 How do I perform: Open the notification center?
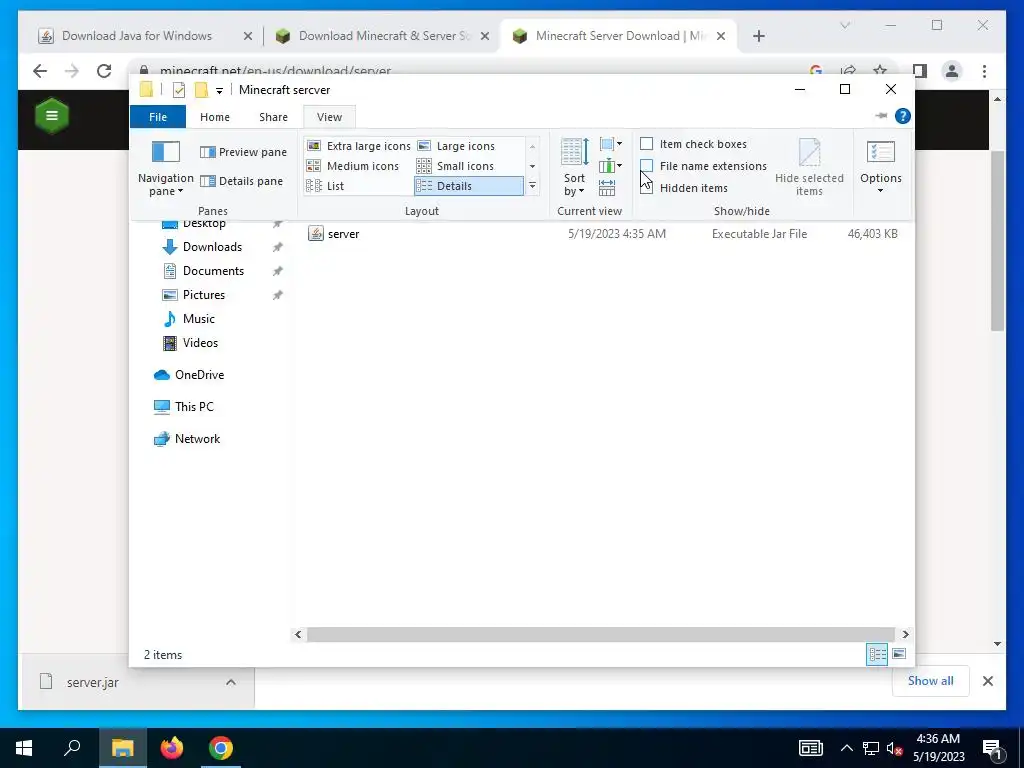pyautogui.click(x=993, y=749)
